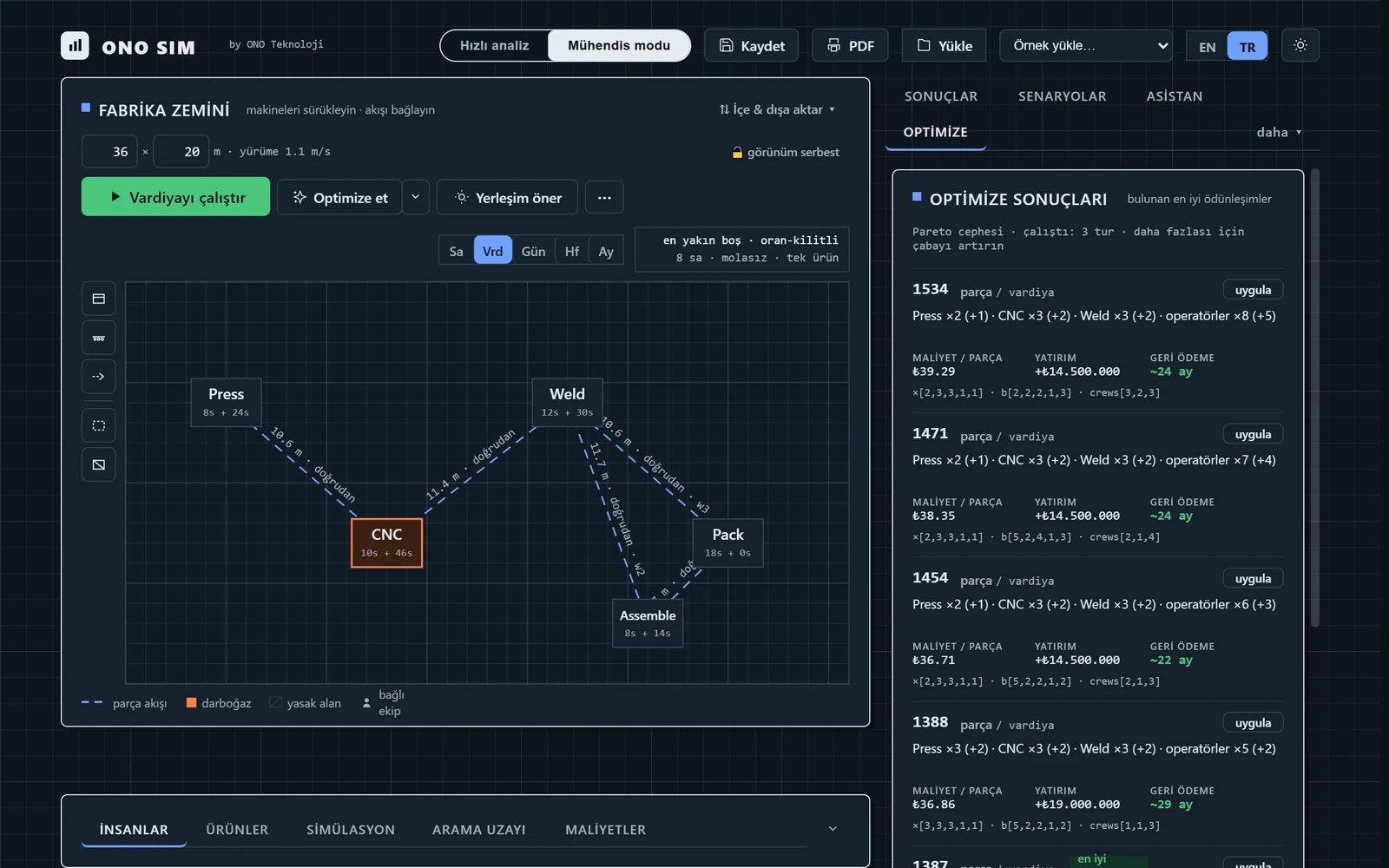Viewport: 1389px width, 868px height.
Task: Select the Press machine node
Action: 227,402
